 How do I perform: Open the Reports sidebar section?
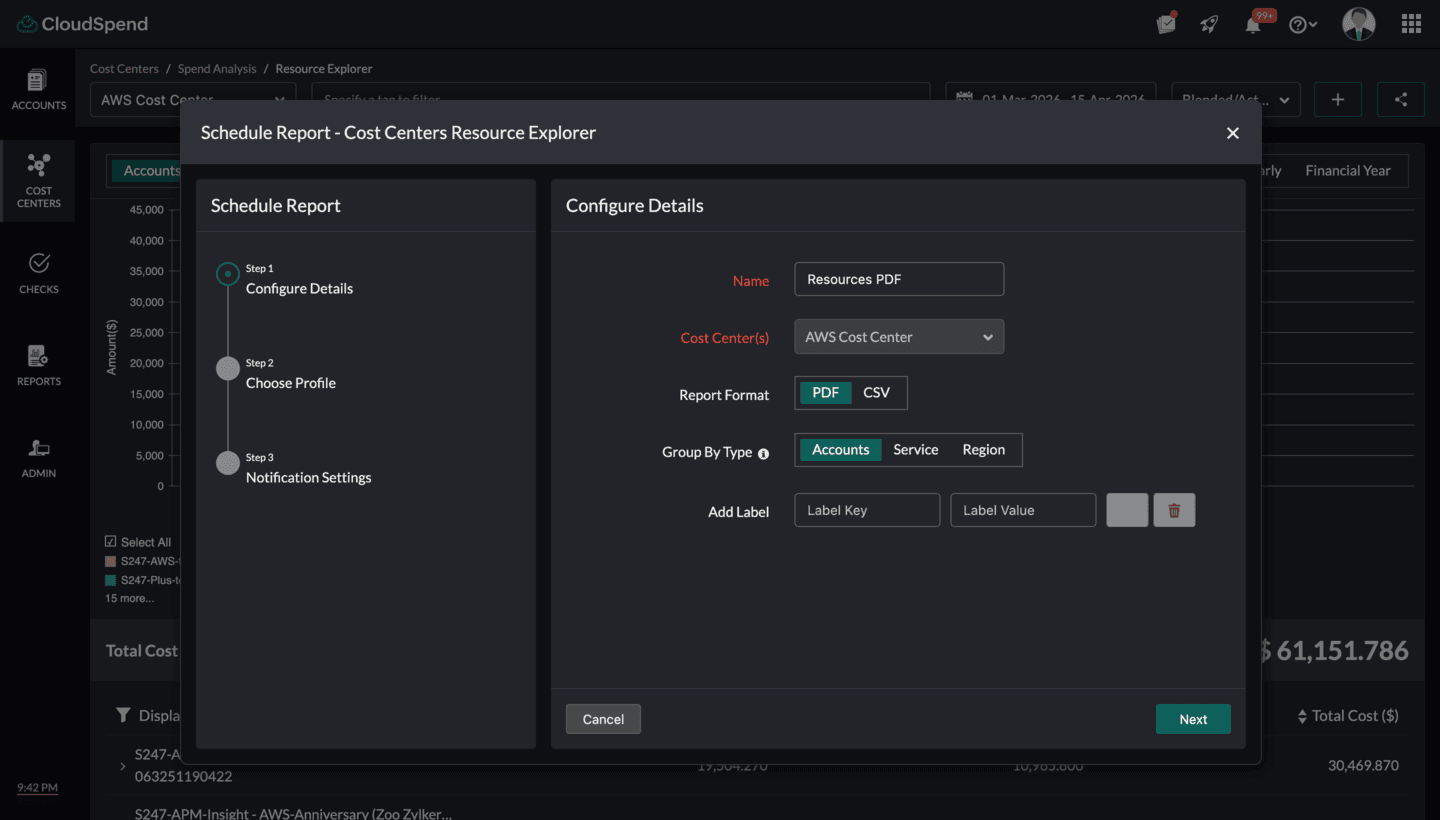click(x=38, y=365)
